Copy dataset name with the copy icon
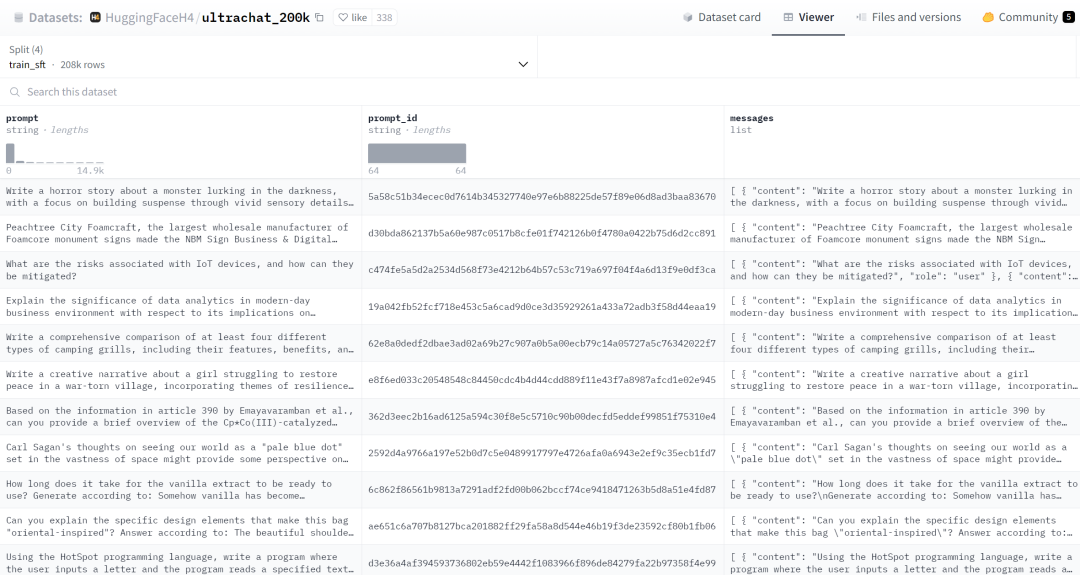 click(x=319, y=17)
